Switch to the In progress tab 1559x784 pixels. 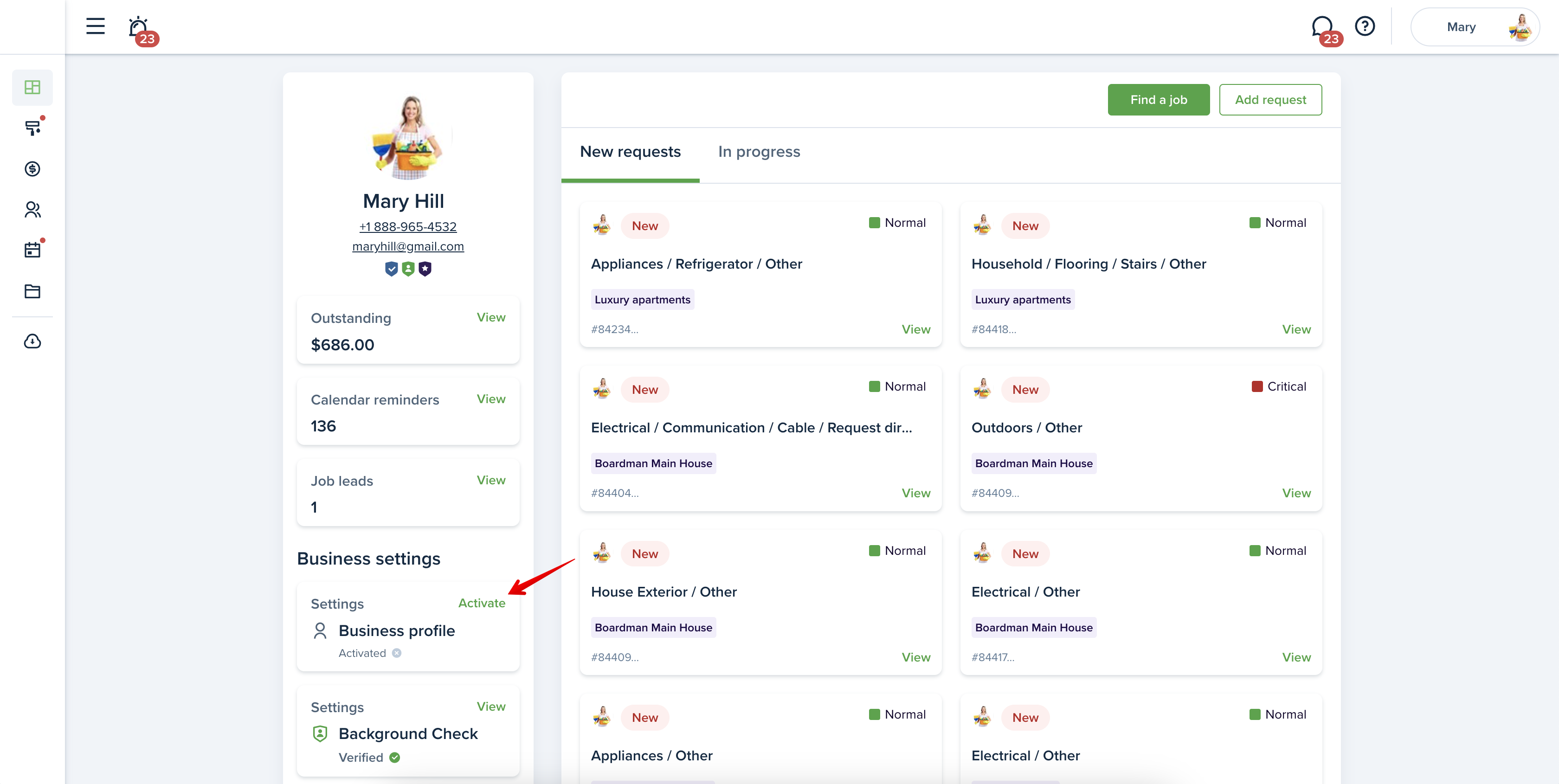[759, 152]
